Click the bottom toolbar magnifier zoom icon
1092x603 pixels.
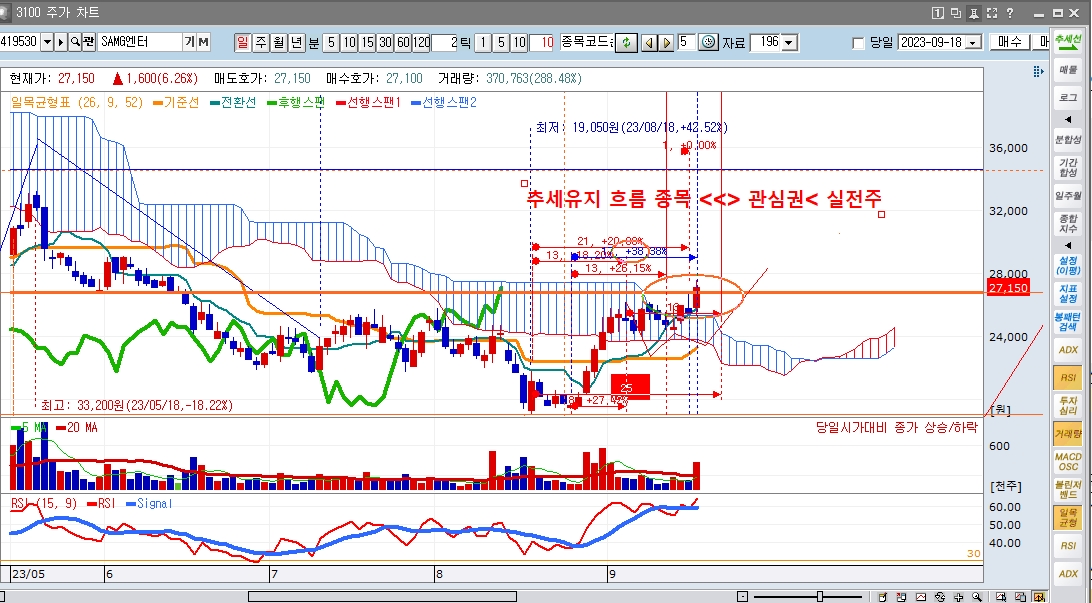(x=978, y=597)
